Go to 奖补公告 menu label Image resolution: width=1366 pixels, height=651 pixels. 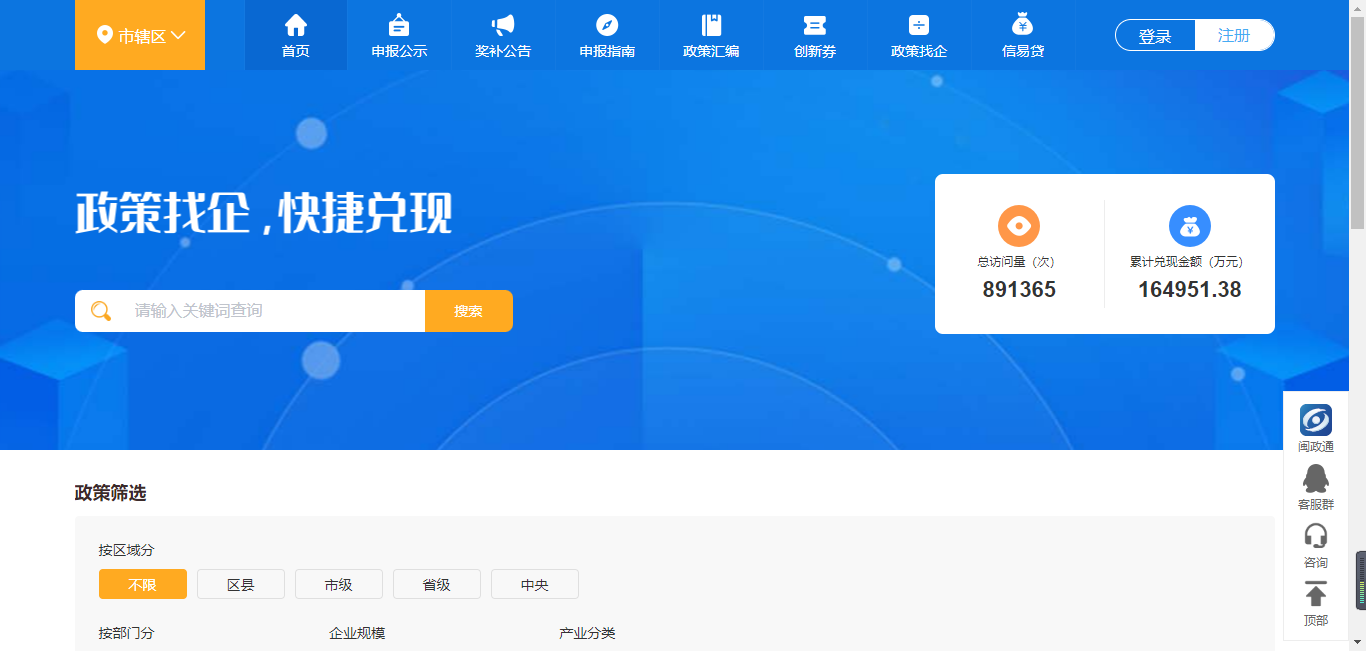[x=503, y=51]
